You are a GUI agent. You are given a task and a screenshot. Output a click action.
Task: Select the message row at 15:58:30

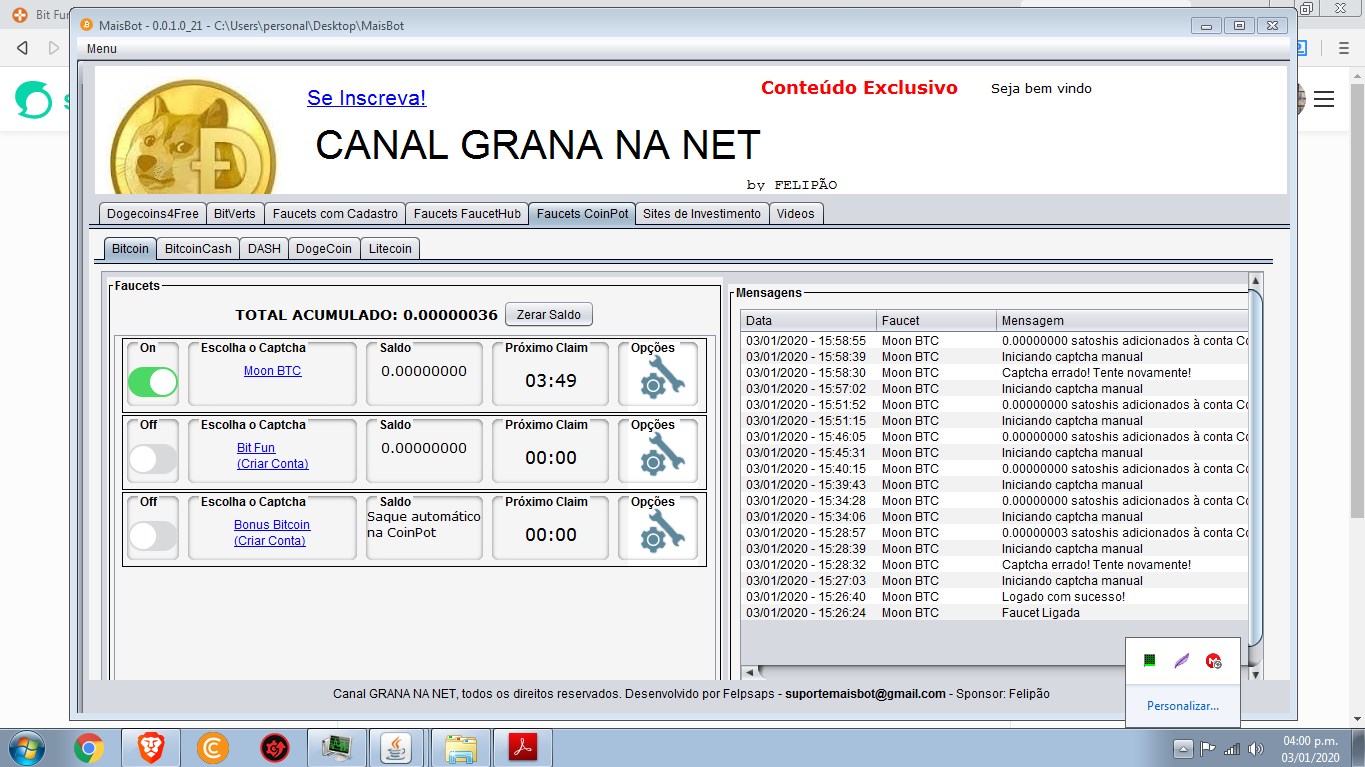point(995,372)
